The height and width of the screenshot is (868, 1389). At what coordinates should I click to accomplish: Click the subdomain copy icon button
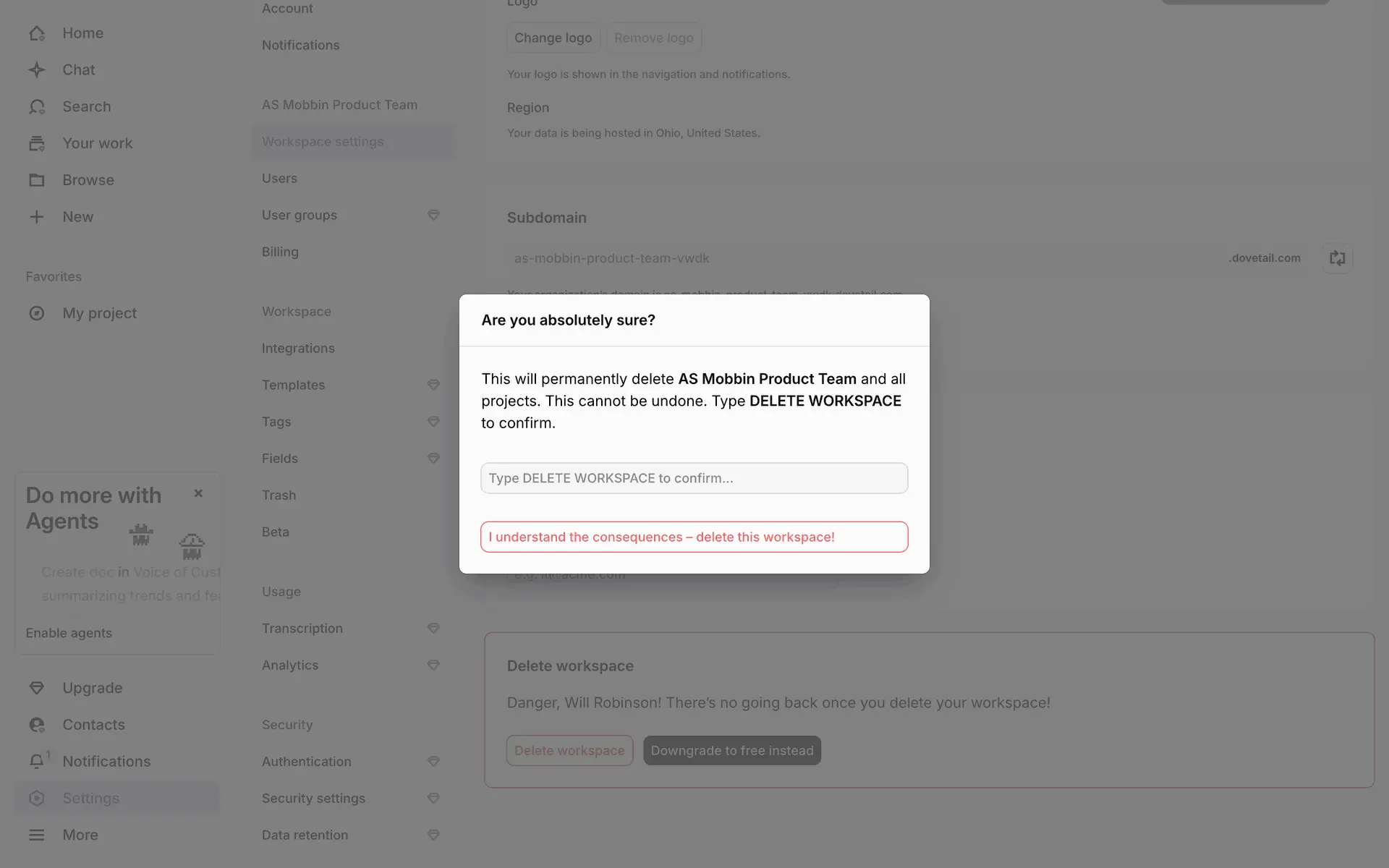1337,258
